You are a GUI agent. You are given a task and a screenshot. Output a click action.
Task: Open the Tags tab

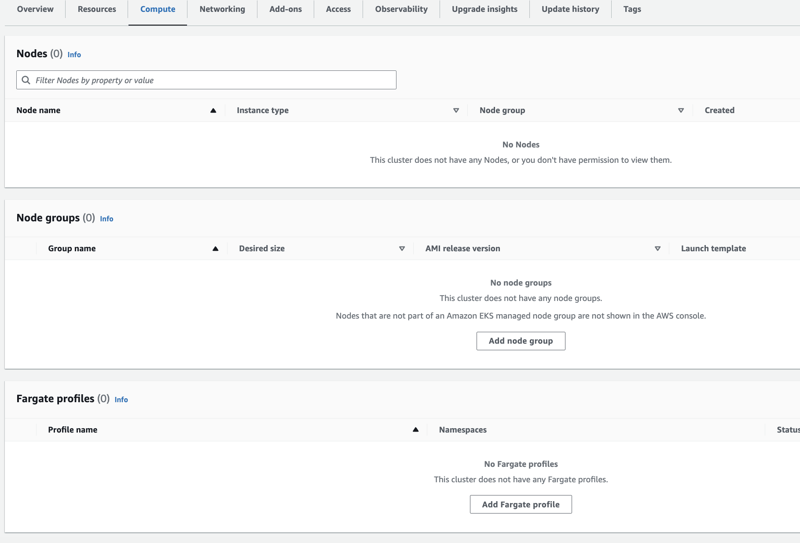click(632, 9)
